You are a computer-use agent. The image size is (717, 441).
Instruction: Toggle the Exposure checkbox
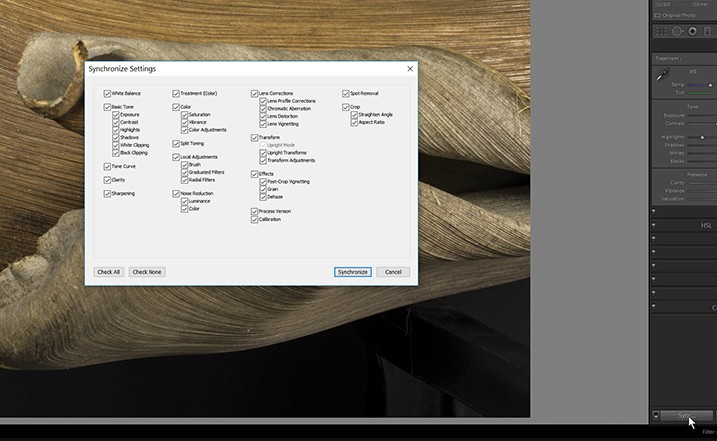click(x=116, y=115)
